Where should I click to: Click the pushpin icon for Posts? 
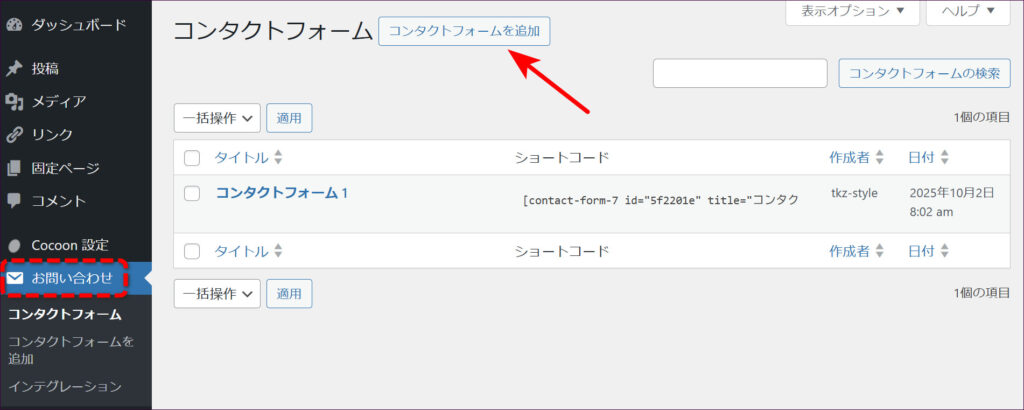coord(14,69)
